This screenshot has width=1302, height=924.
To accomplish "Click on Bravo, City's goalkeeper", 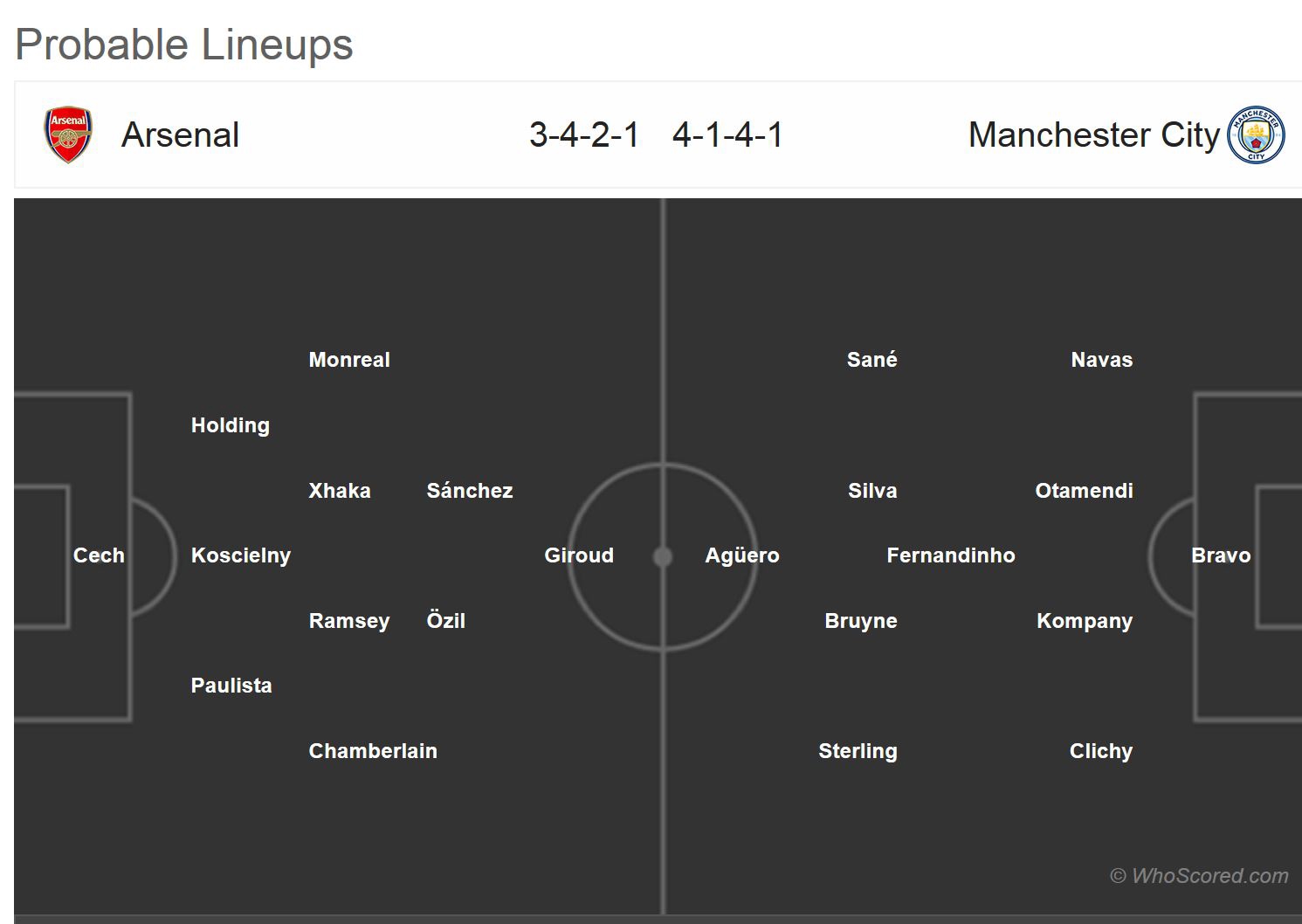I will click(x=1221, y=555).
